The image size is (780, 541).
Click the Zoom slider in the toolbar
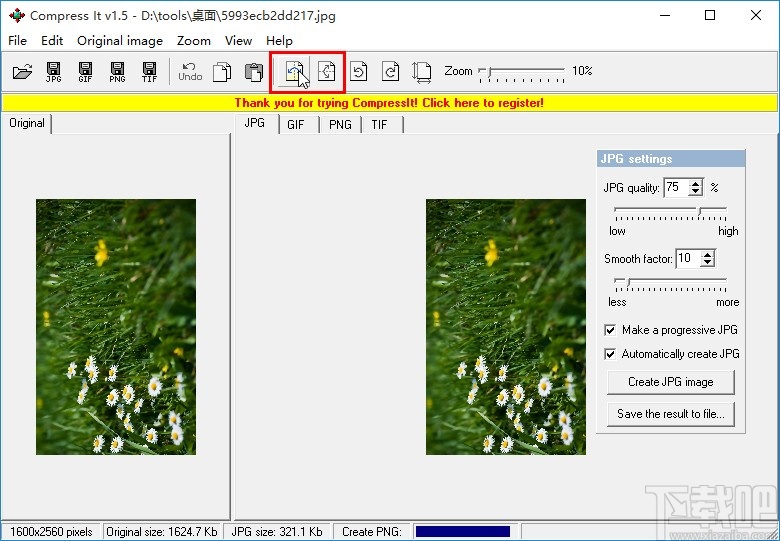(x=521, y=71)
